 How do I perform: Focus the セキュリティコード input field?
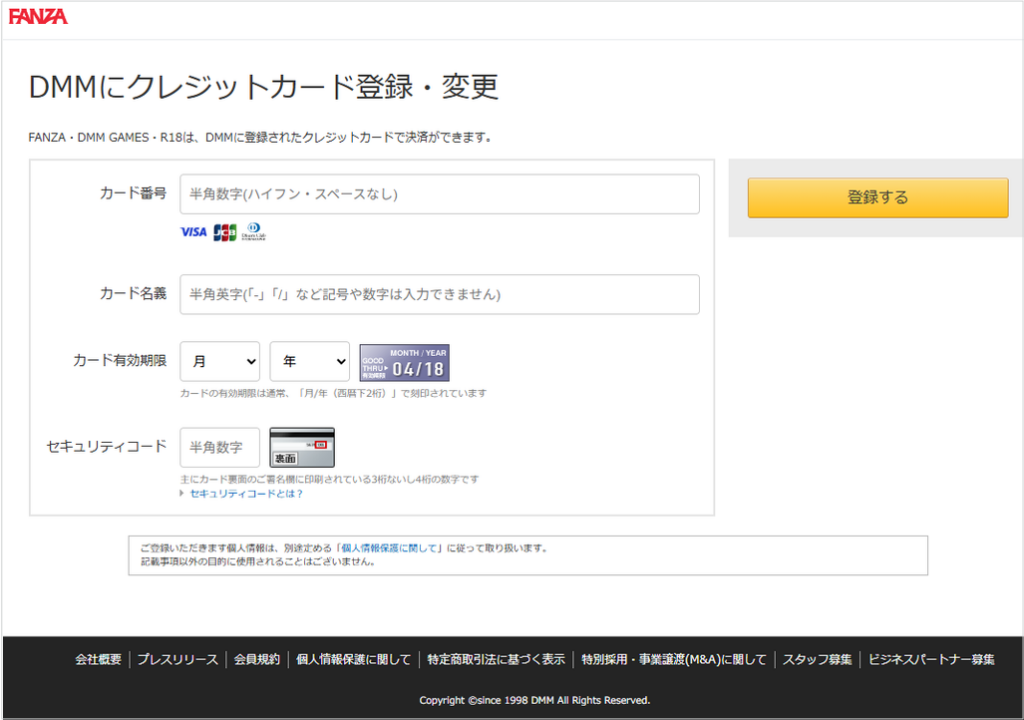(x=220, y=448)
